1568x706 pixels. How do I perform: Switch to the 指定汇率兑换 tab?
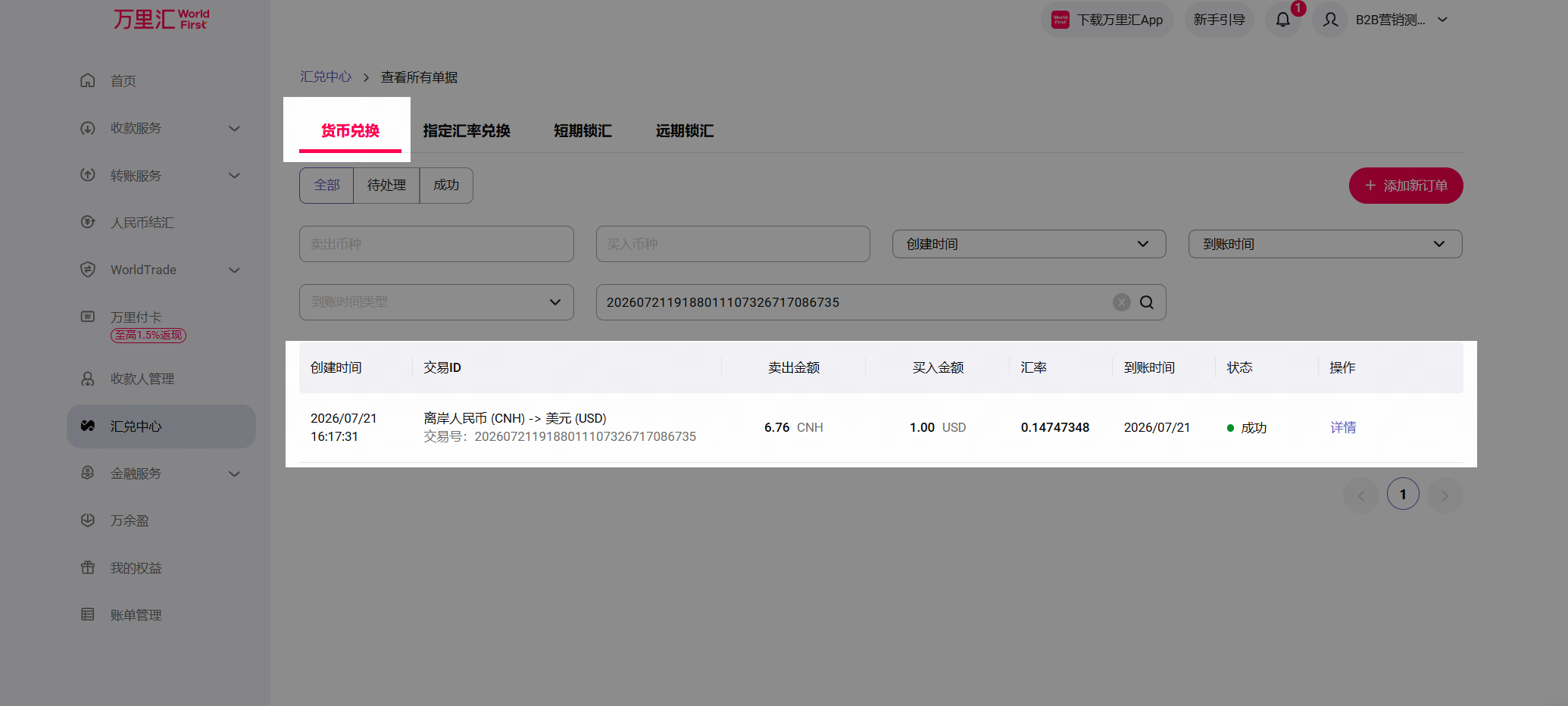[x=467, y=130]
